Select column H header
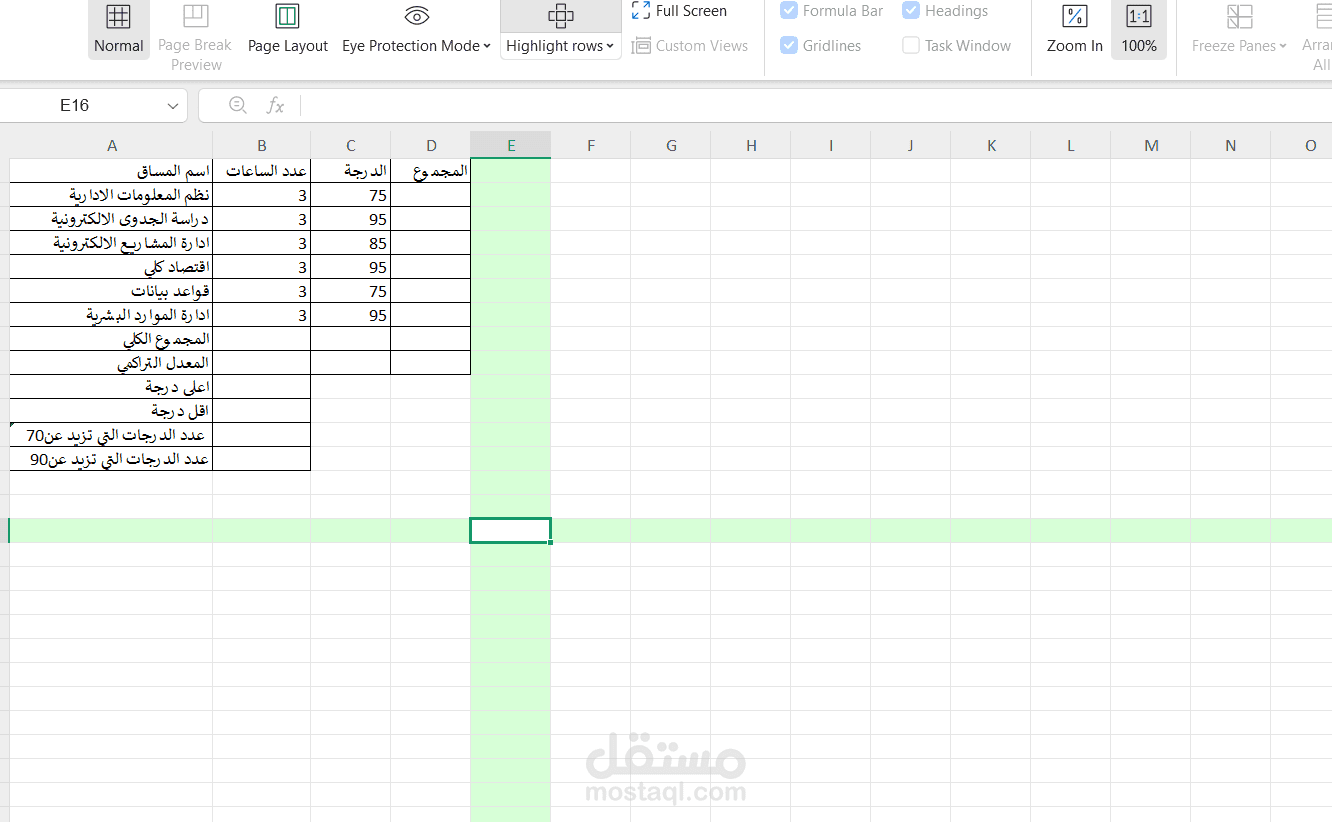The height and width of the screenshot is (822, 1332). (x=751, y=145)
